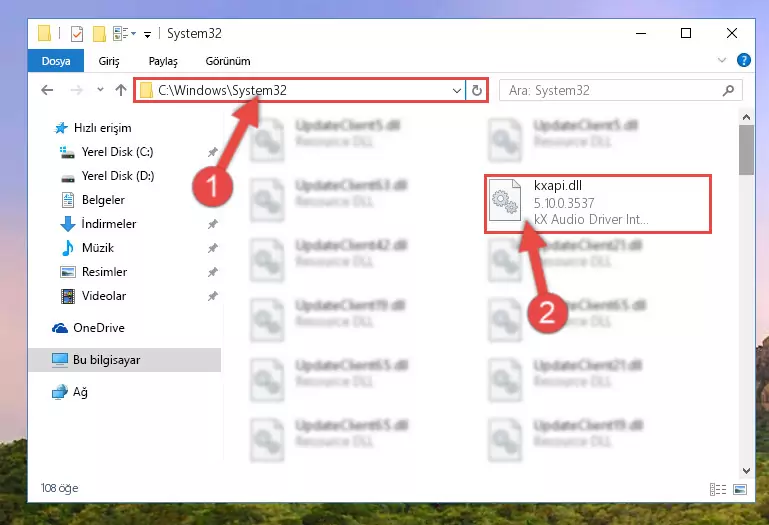Click the Ara: System32 search box

620,90
